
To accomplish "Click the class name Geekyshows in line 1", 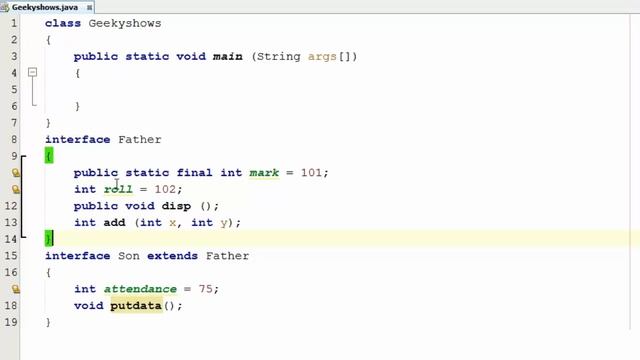I will pyautogui.click(x=125, y=23).
